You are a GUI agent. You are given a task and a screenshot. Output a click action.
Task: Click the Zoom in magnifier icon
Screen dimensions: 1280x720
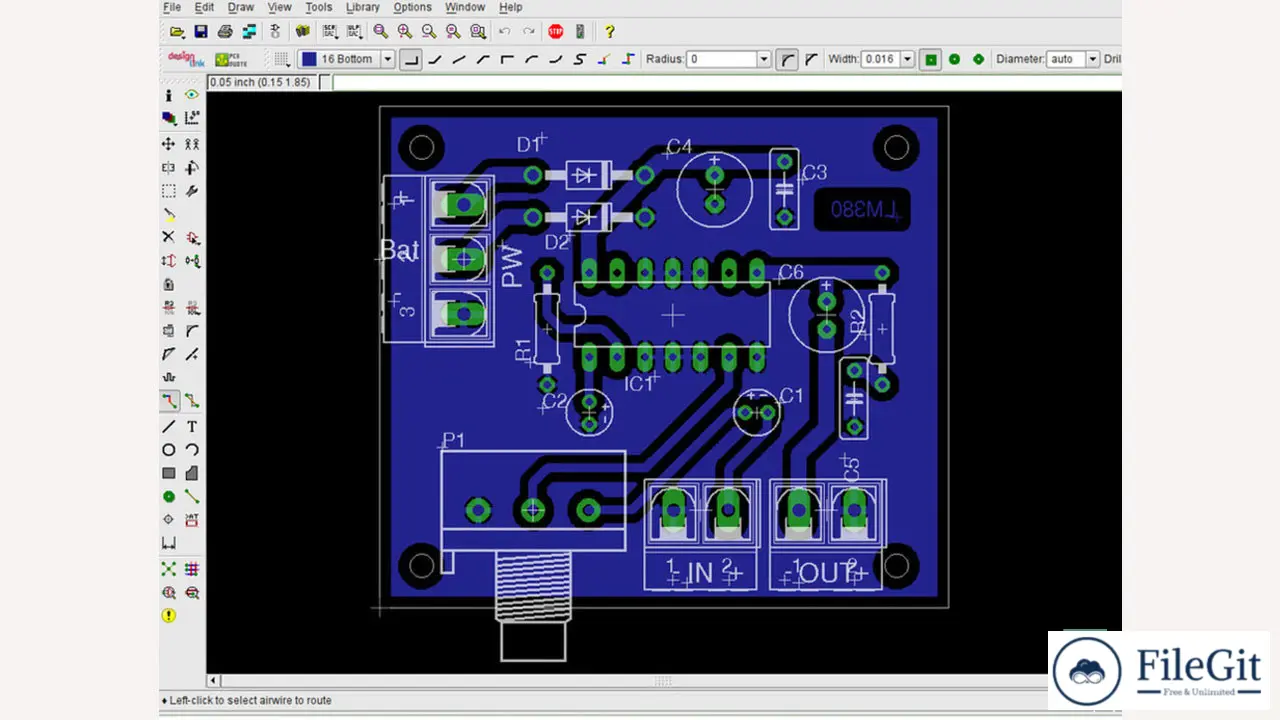click(404, 32)
